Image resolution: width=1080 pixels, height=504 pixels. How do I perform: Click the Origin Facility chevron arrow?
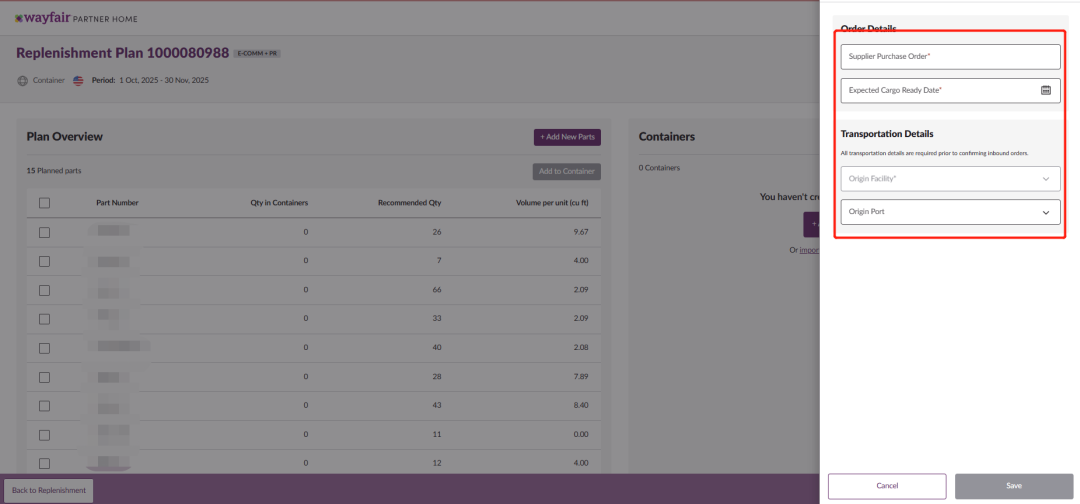tap(1046, 179)
